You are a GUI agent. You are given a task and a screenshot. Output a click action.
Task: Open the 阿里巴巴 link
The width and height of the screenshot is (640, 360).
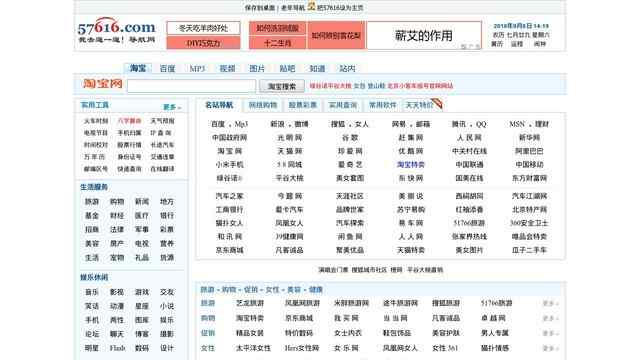pos(529,151)
